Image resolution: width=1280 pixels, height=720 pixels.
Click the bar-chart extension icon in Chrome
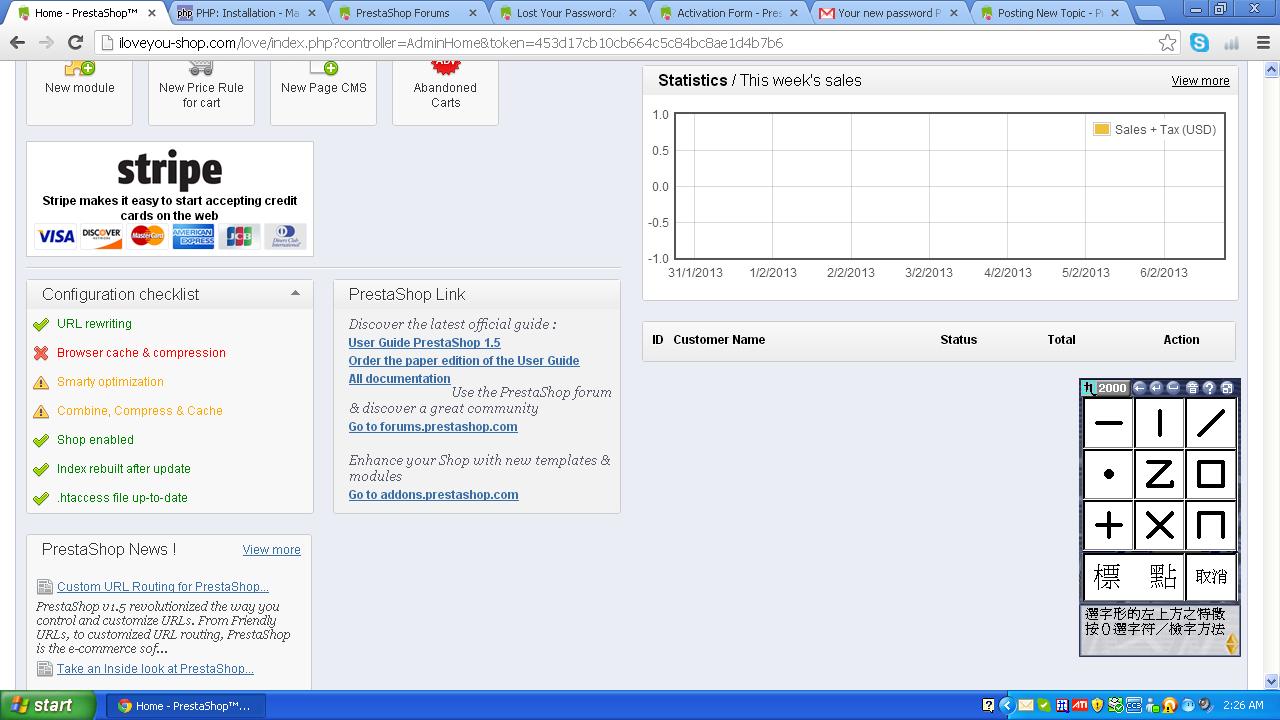click(1231, 43)
